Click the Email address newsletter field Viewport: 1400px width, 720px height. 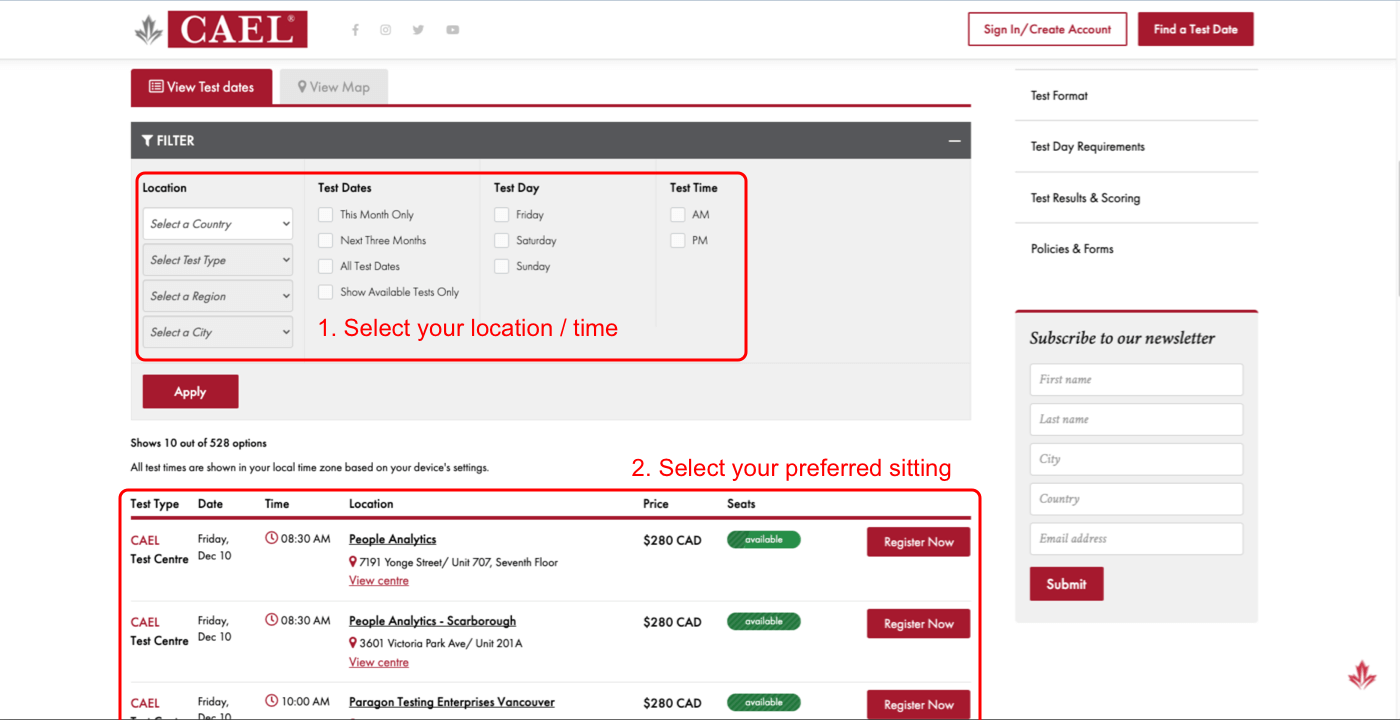tap(1136, 539)
